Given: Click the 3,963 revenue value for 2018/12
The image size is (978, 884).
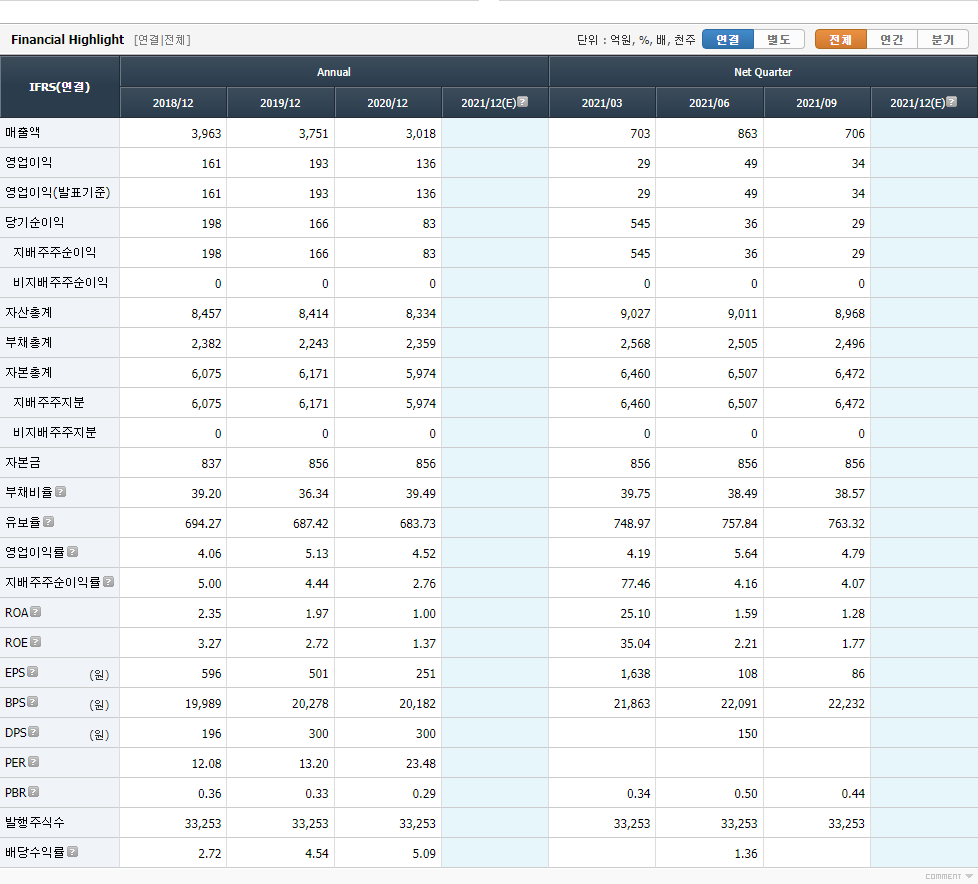Looking at the screenshot, I should tap(206, 134).
